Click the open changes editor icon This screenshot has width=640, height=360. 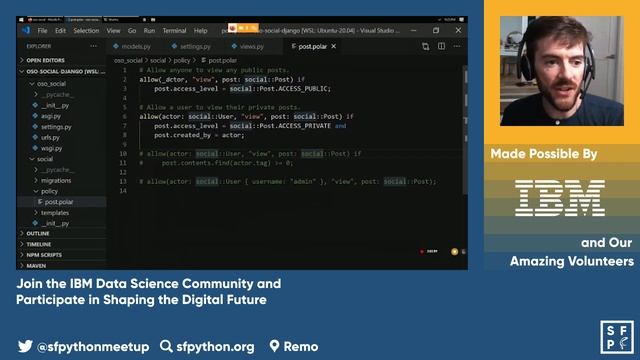425,47
